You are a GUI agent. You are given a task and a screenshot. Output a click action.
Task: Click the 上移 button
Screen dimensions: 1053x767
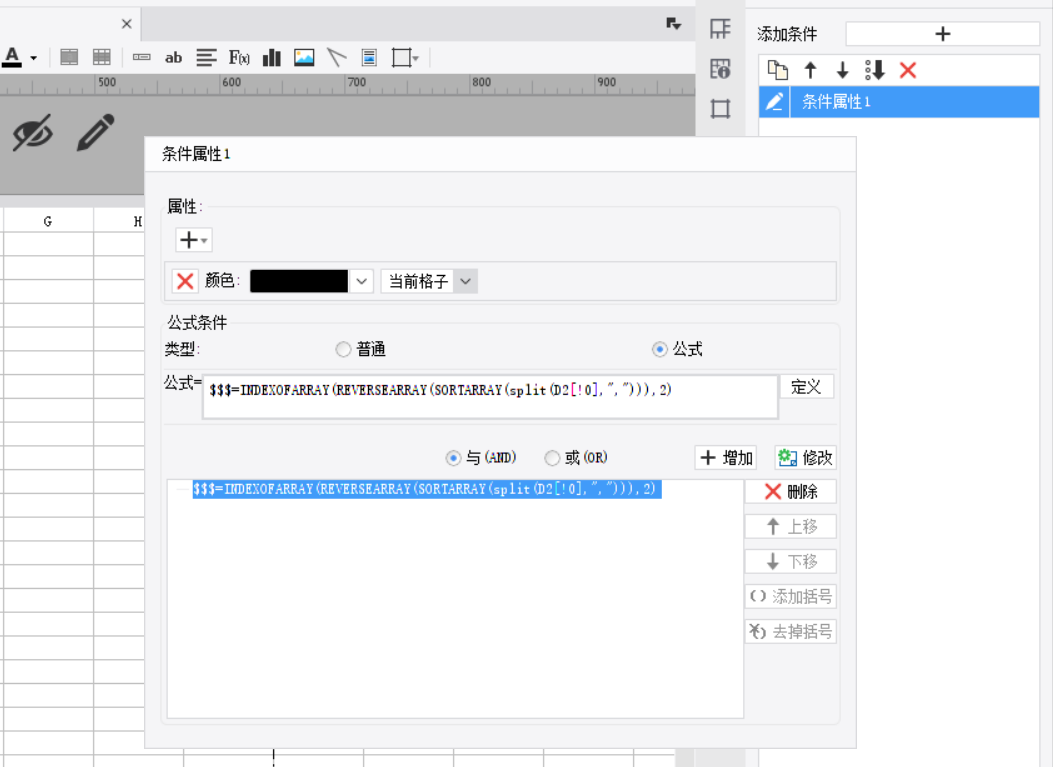coord(790,527)
